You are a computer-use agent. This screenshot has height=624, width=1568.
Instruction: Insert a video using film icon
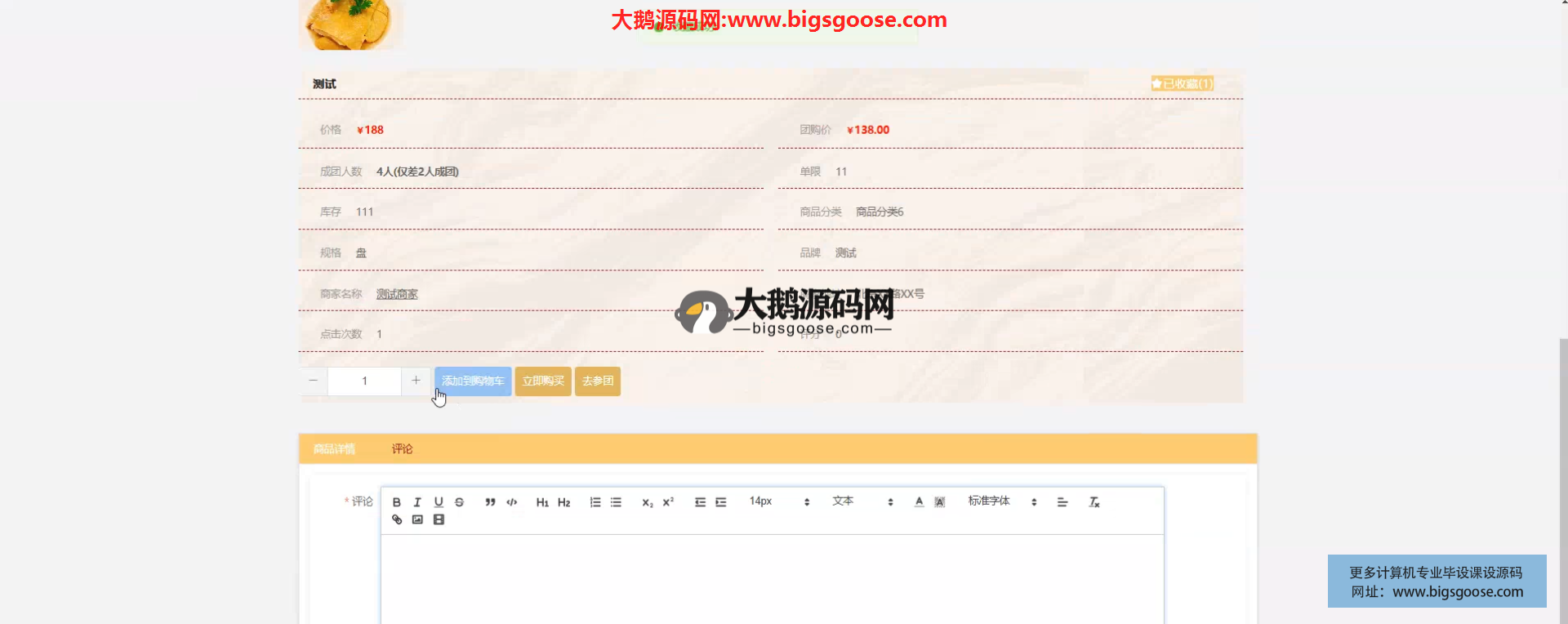(439, 519)
